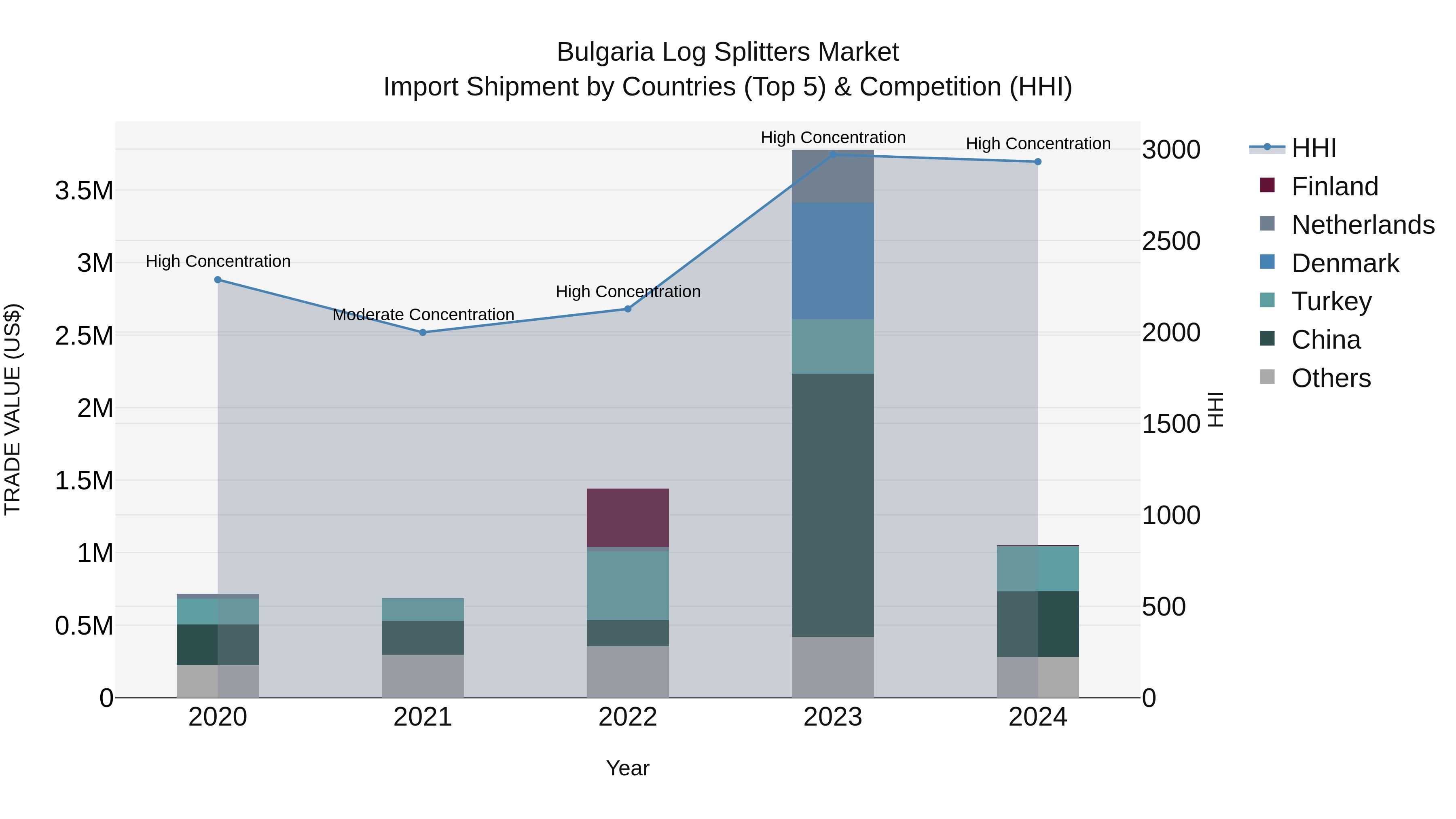Screen dimensions: 1456x819
Task: Click the 'High Concentration' label above 2022
Action: [x=628, y=292]
